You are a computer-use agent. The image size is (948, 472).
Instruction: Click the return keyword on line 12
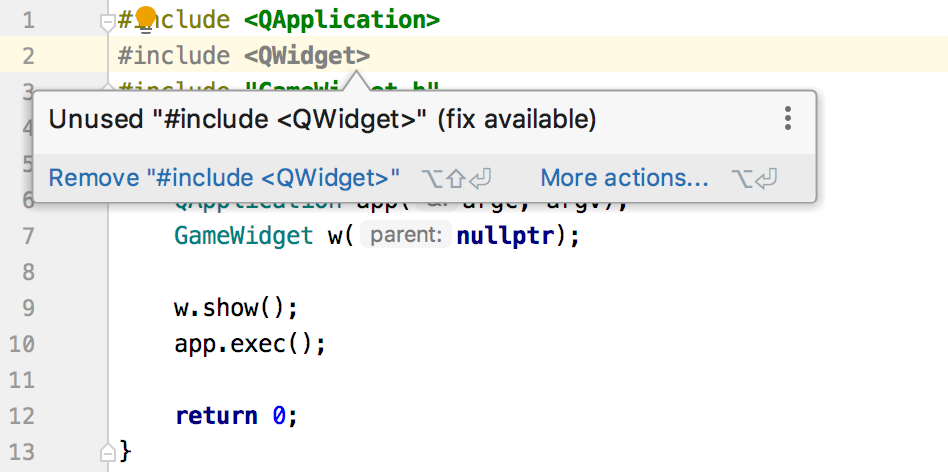(x=216, y=416)
